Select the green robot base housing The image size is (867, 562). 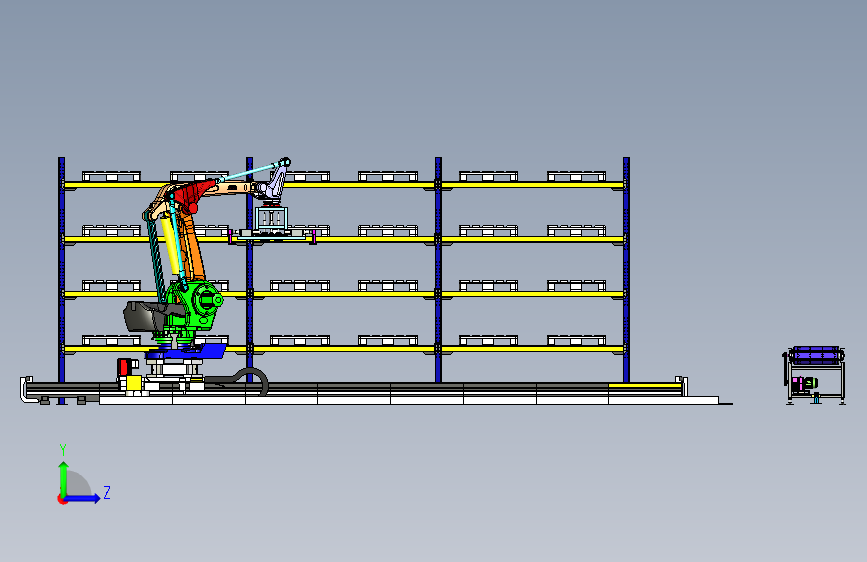click(x=194, y=310)
